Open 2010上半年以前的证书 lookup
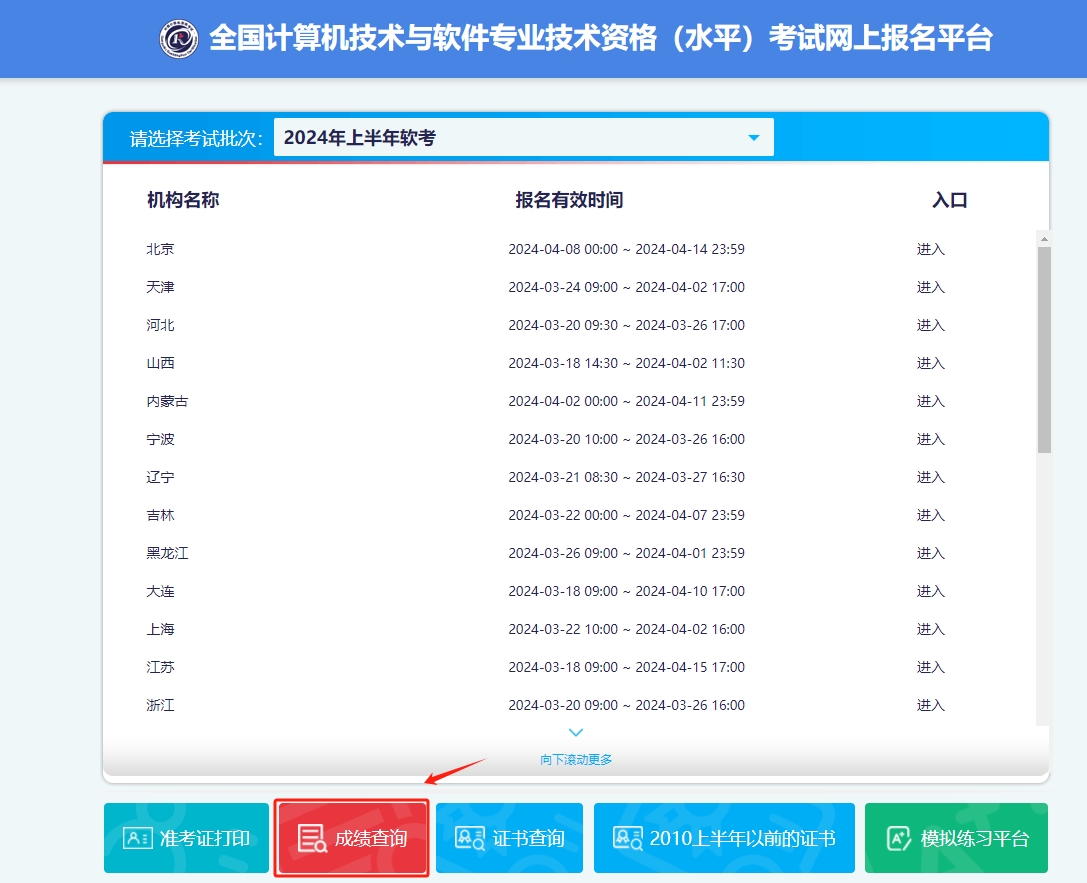1087x883 pixels. click(x=724, y=838)
